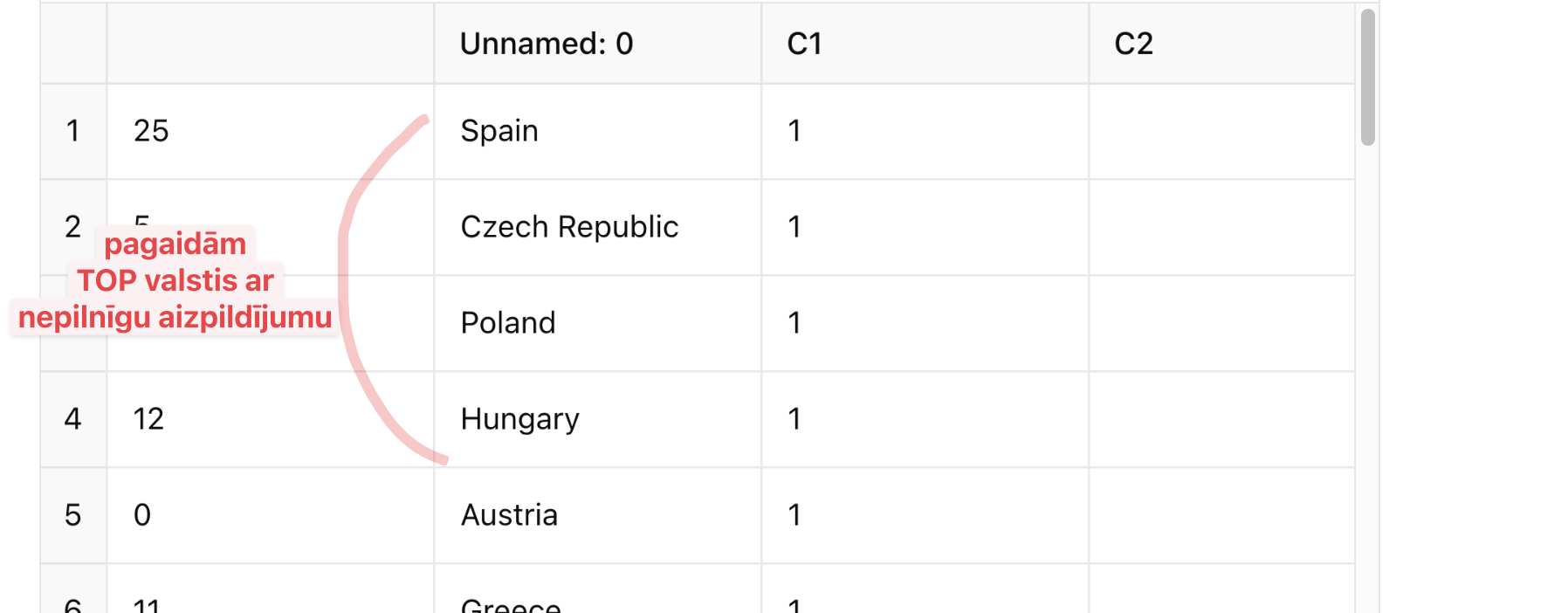1568x613 pixels.
Task: Select the C1 column header
Action: 925,44
